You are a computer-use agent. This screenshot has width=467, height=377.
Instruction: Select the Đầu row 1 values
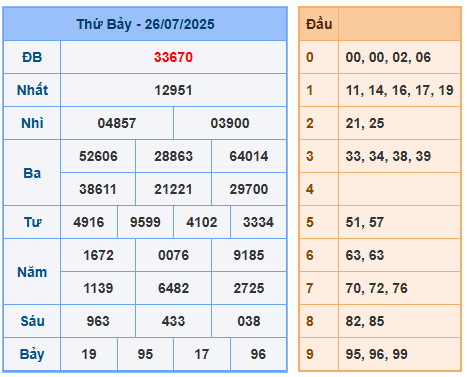(x=399, y=90)
